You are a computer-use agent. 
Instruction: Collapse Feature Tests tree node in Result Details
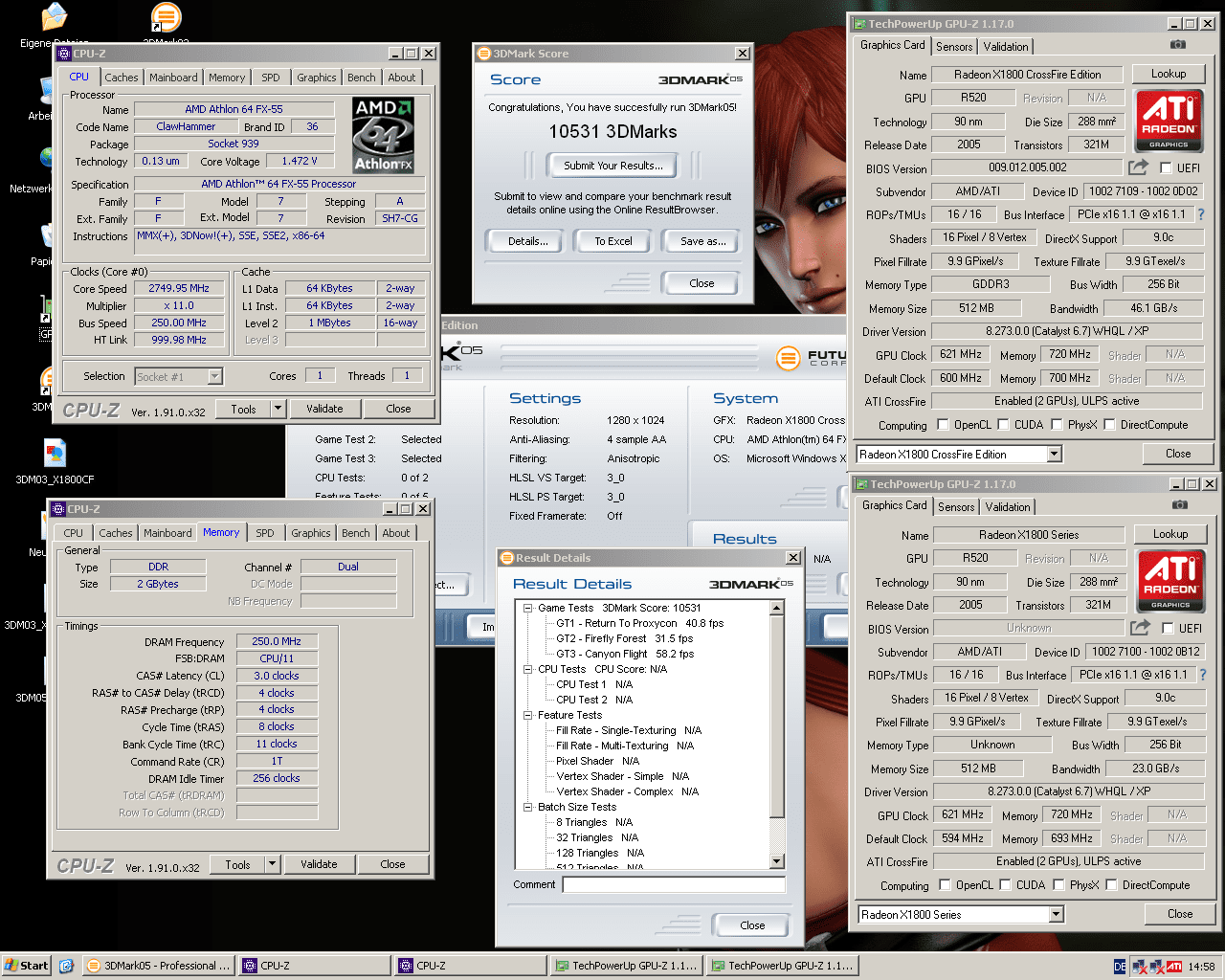(x=527, y=715)
